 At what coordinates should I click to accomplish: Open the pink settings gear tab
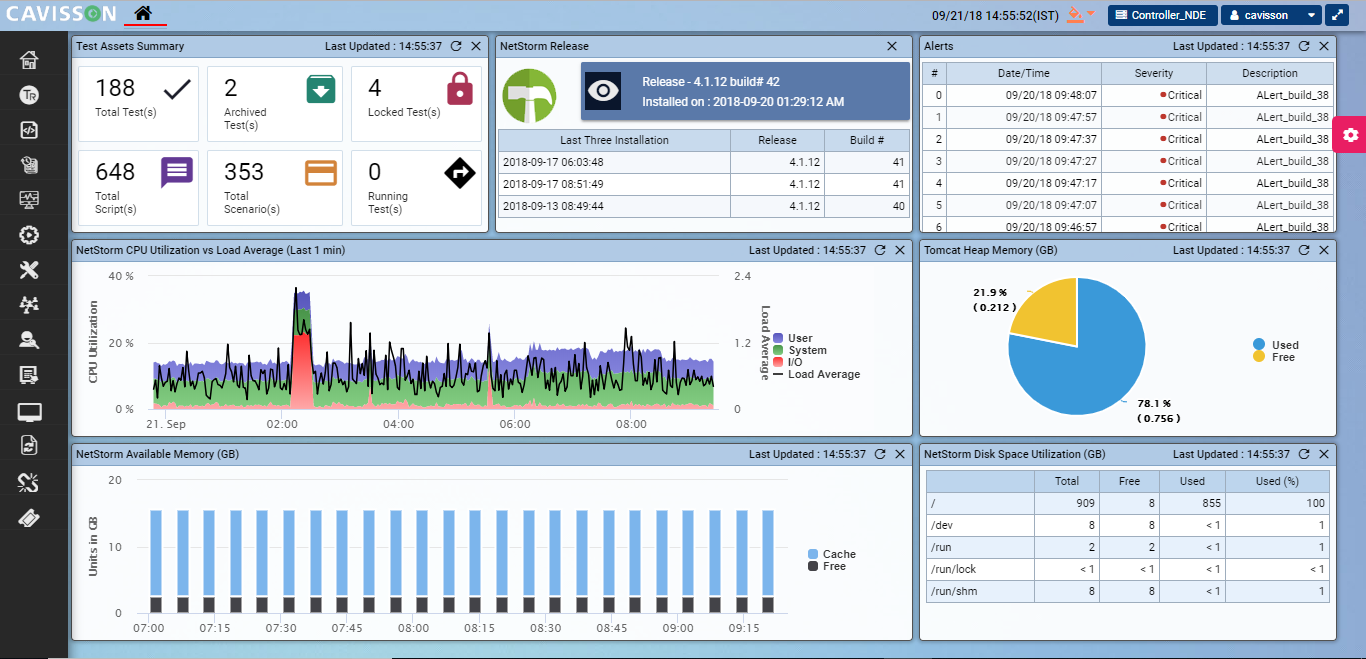pyautogui.click(x=1350, y=134)
